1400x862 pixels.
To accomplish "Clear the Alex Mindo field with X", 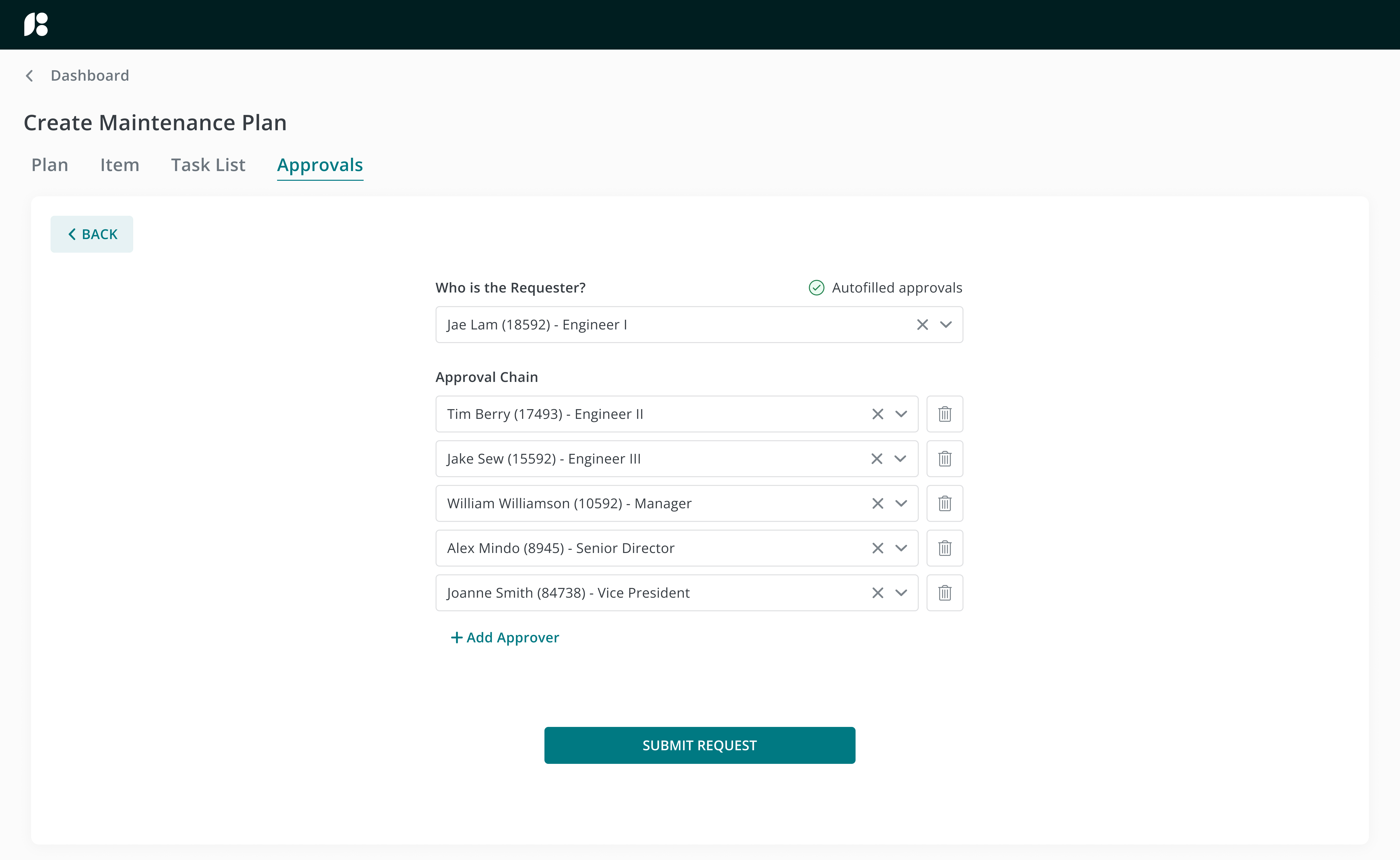I will click(877, 548).
